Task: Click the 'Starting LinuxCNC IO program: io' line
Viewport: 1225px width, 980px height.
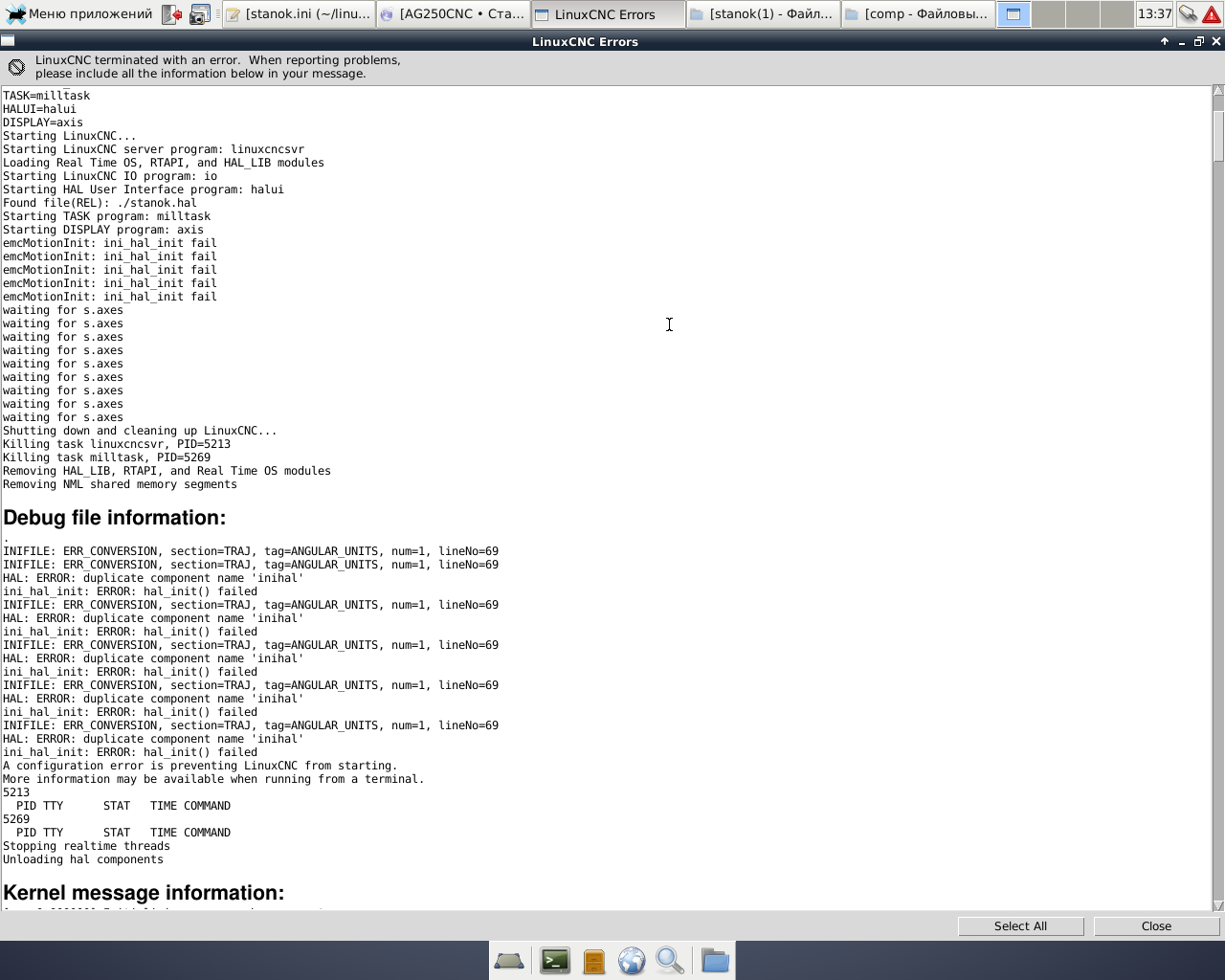Action: (110, 176)
